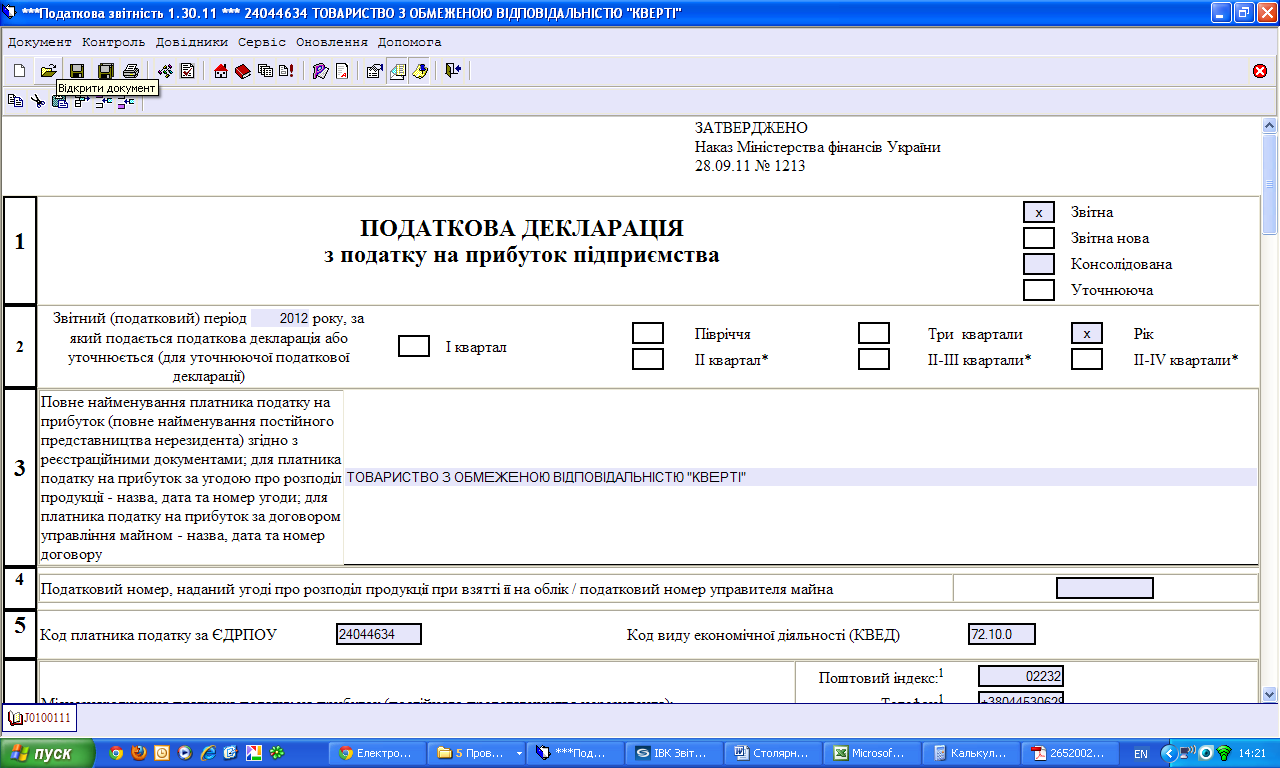1280x768 pixels.
Task: Tick the 'Уточнююча' checkbox
Action: (1039, 290)
